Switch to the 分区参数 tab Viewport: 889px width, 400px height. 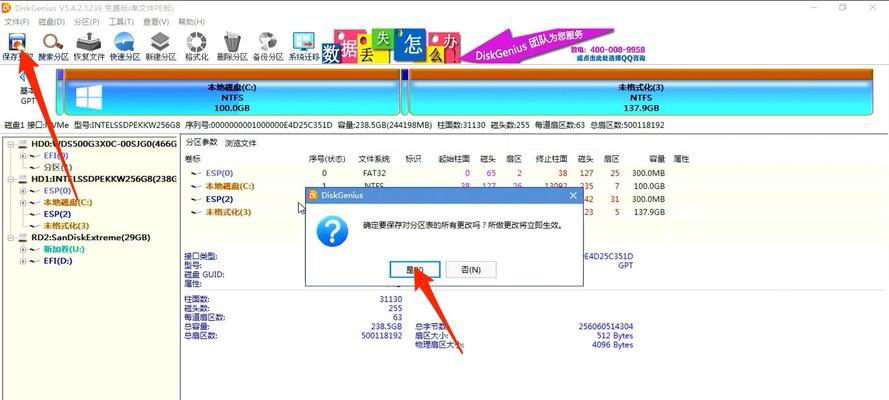201,143
